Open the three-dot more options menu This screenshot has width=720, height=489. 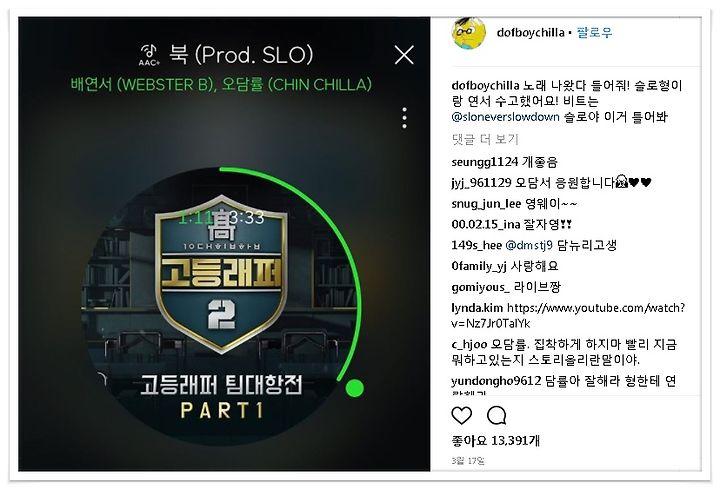pos(404,118)
